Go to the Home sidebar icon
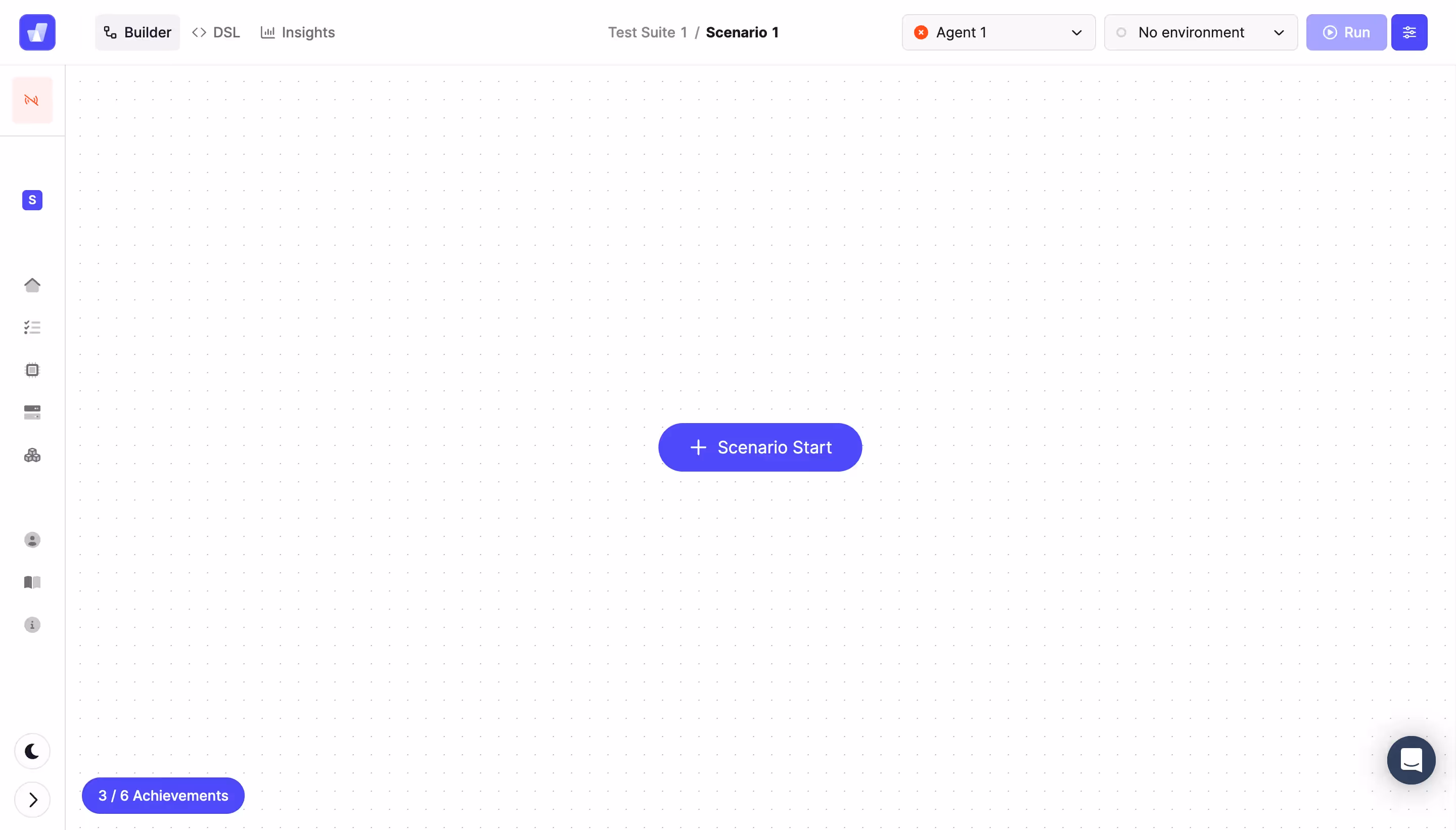 32,285
